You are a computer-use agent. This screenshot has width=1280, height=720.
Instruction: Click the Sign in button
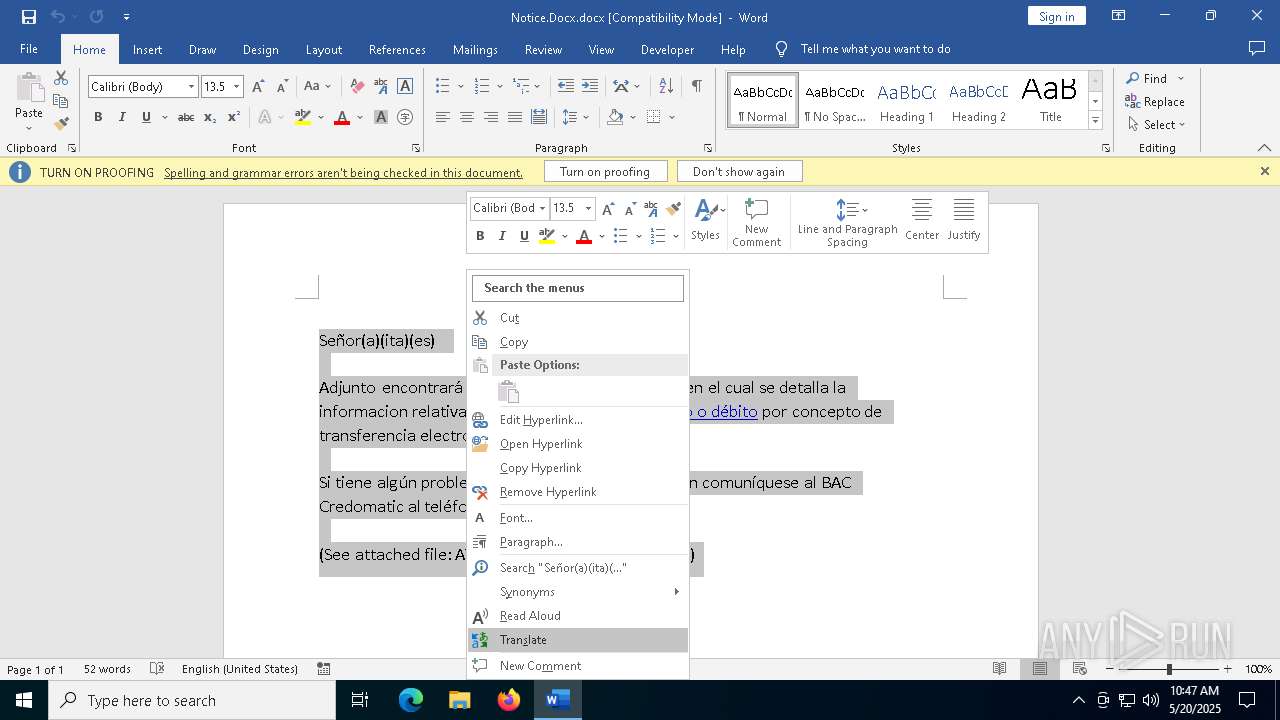tap(1056, 16)
